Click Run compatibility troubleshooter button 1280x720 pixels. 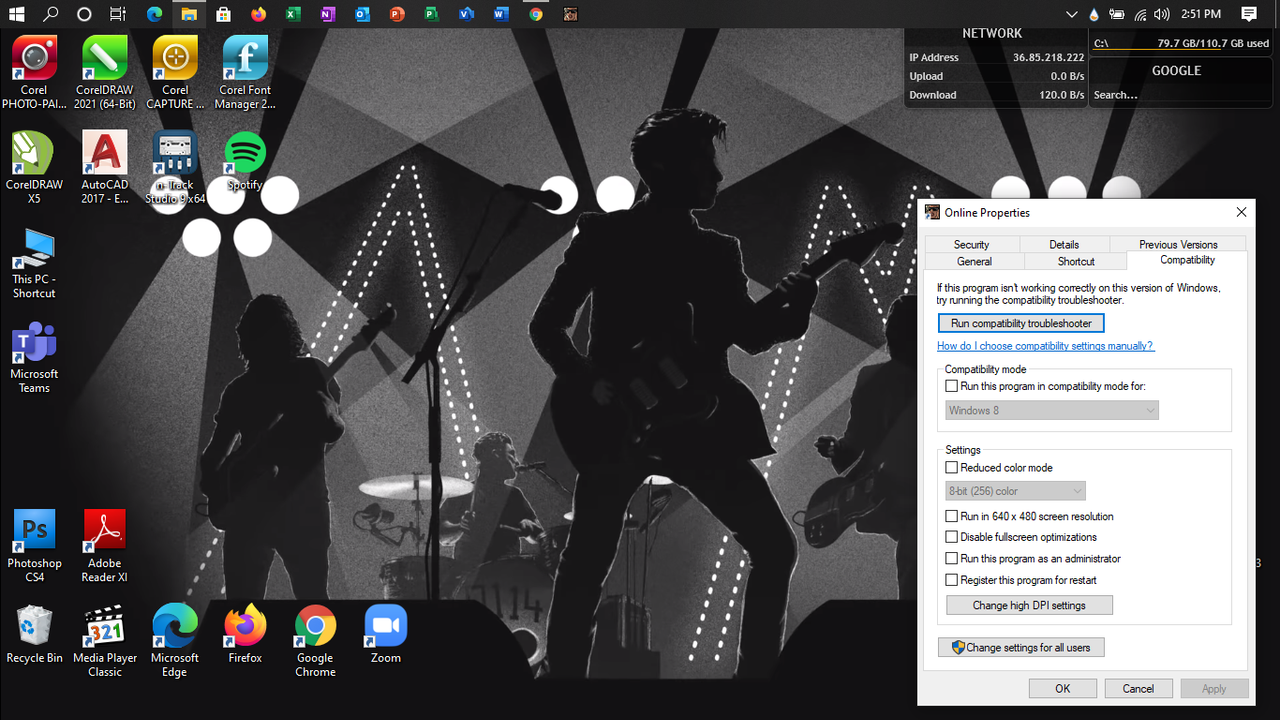pos(1021,323)
